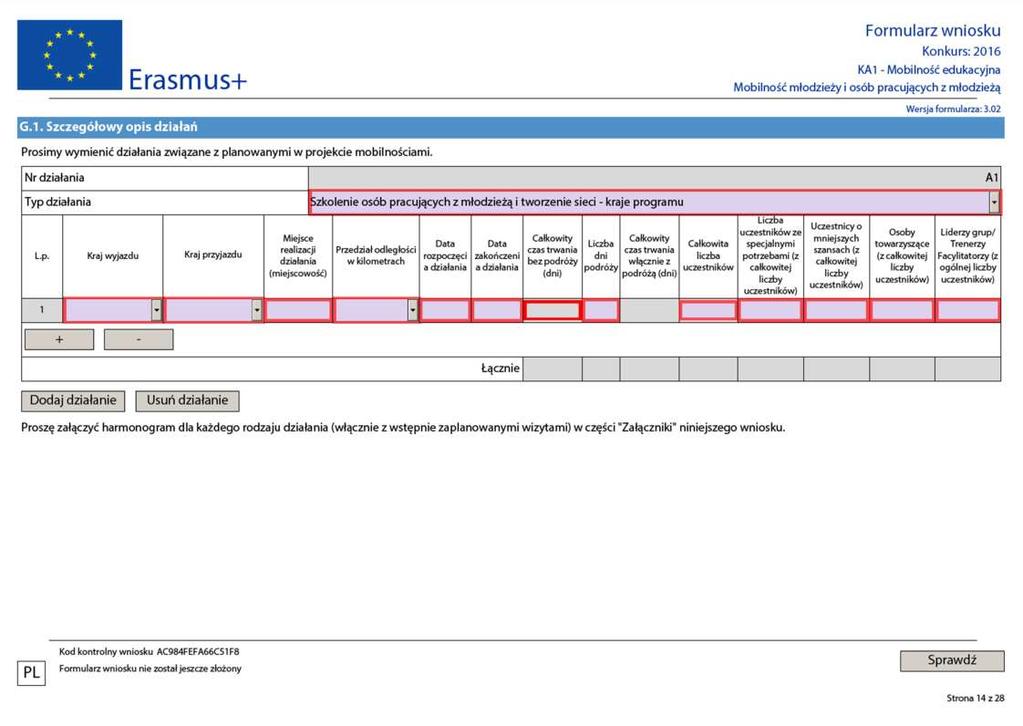Click the Sprawdź button
This screenshot has width=1023, height=726.
952,660
